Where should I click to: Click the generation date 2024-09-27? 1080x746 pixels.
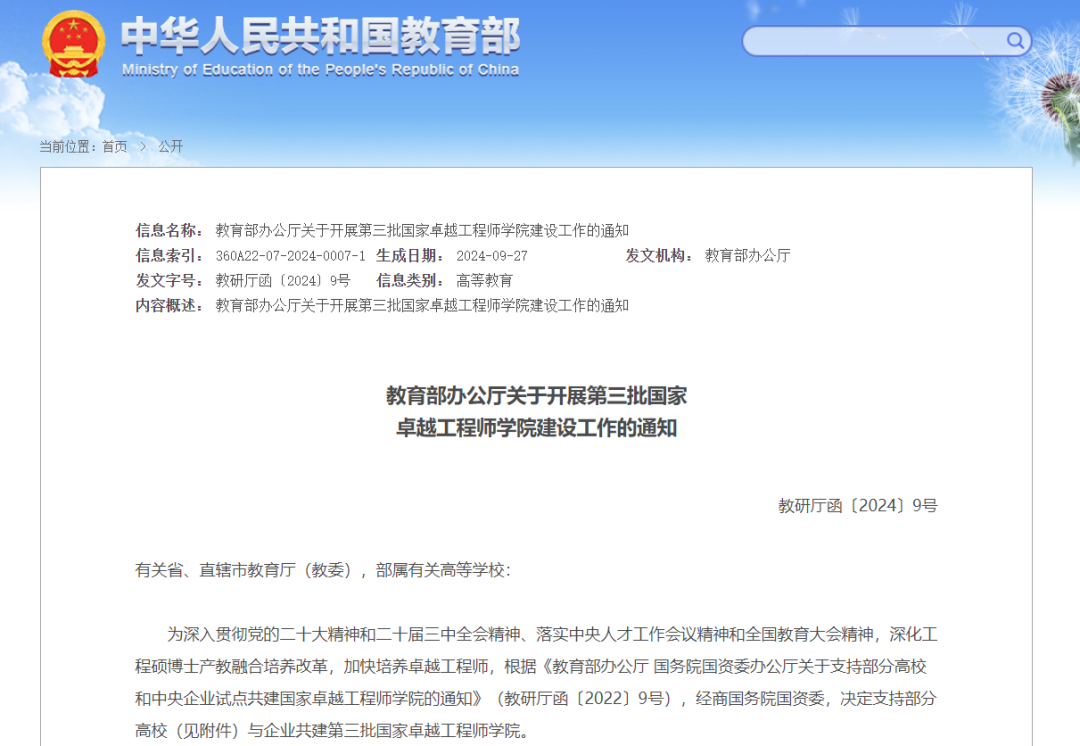tap(491, 255)
